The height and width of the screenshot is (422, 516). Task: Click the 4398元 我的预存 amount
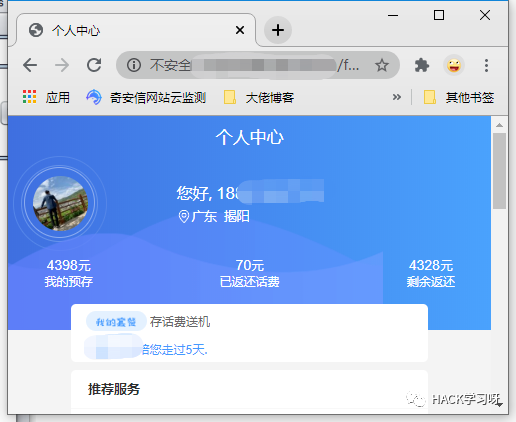pyautogui.click(x=69, y=273)
